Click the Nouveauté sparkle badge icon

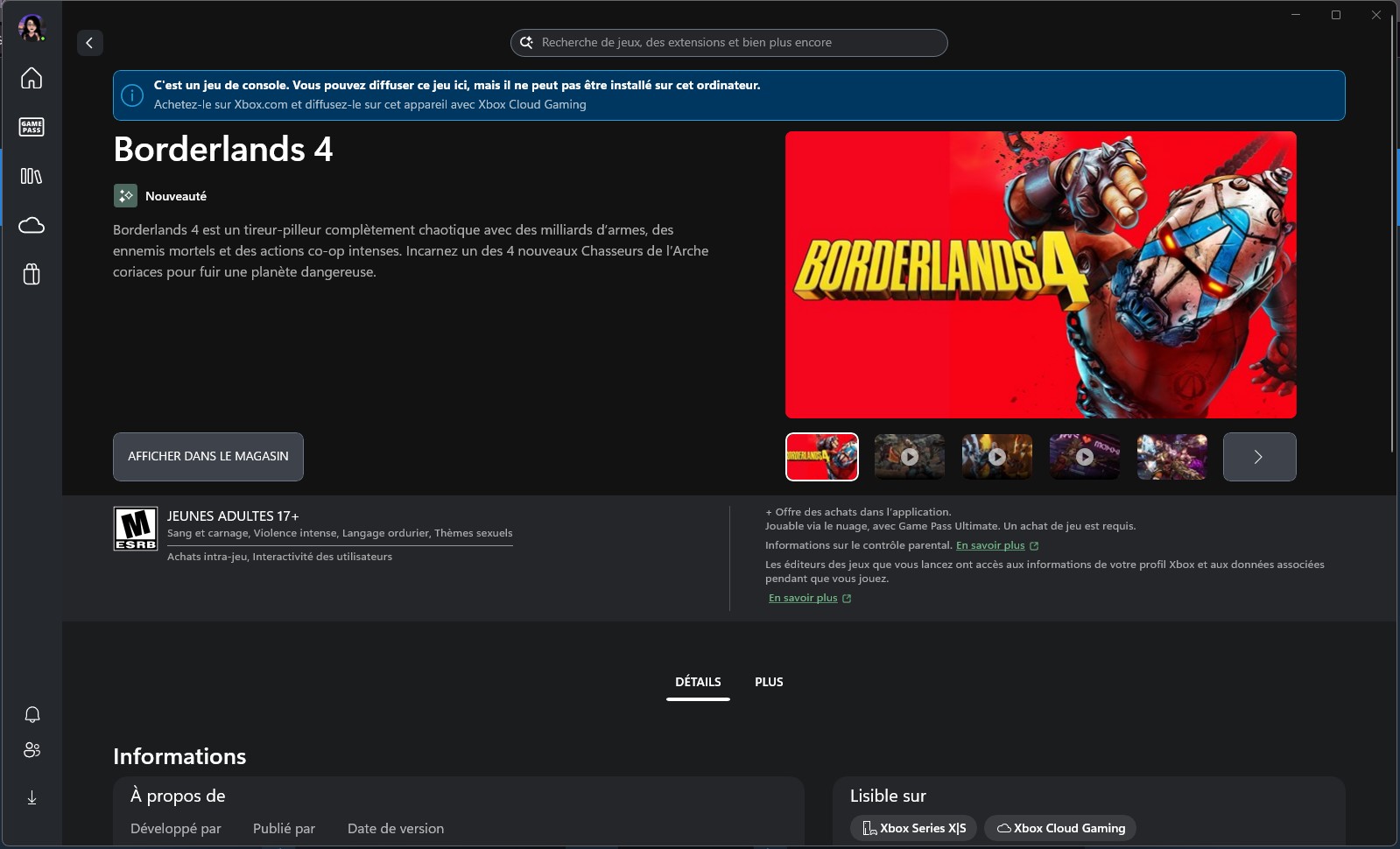point(125,196)
